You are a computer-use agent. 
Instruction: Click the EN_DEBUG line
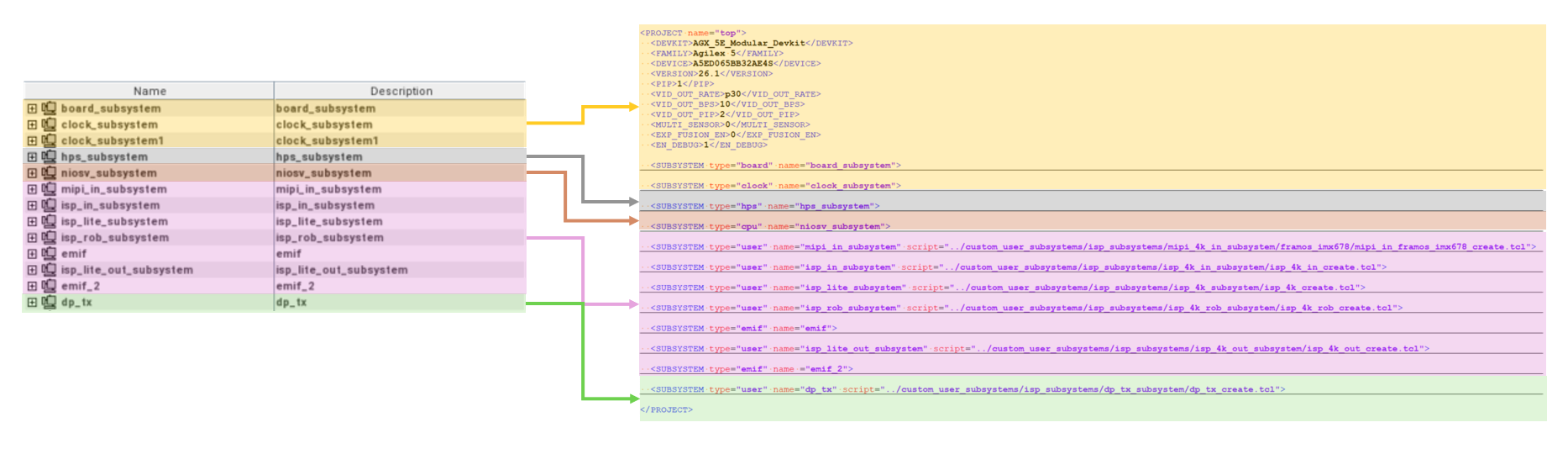(709, 145)
